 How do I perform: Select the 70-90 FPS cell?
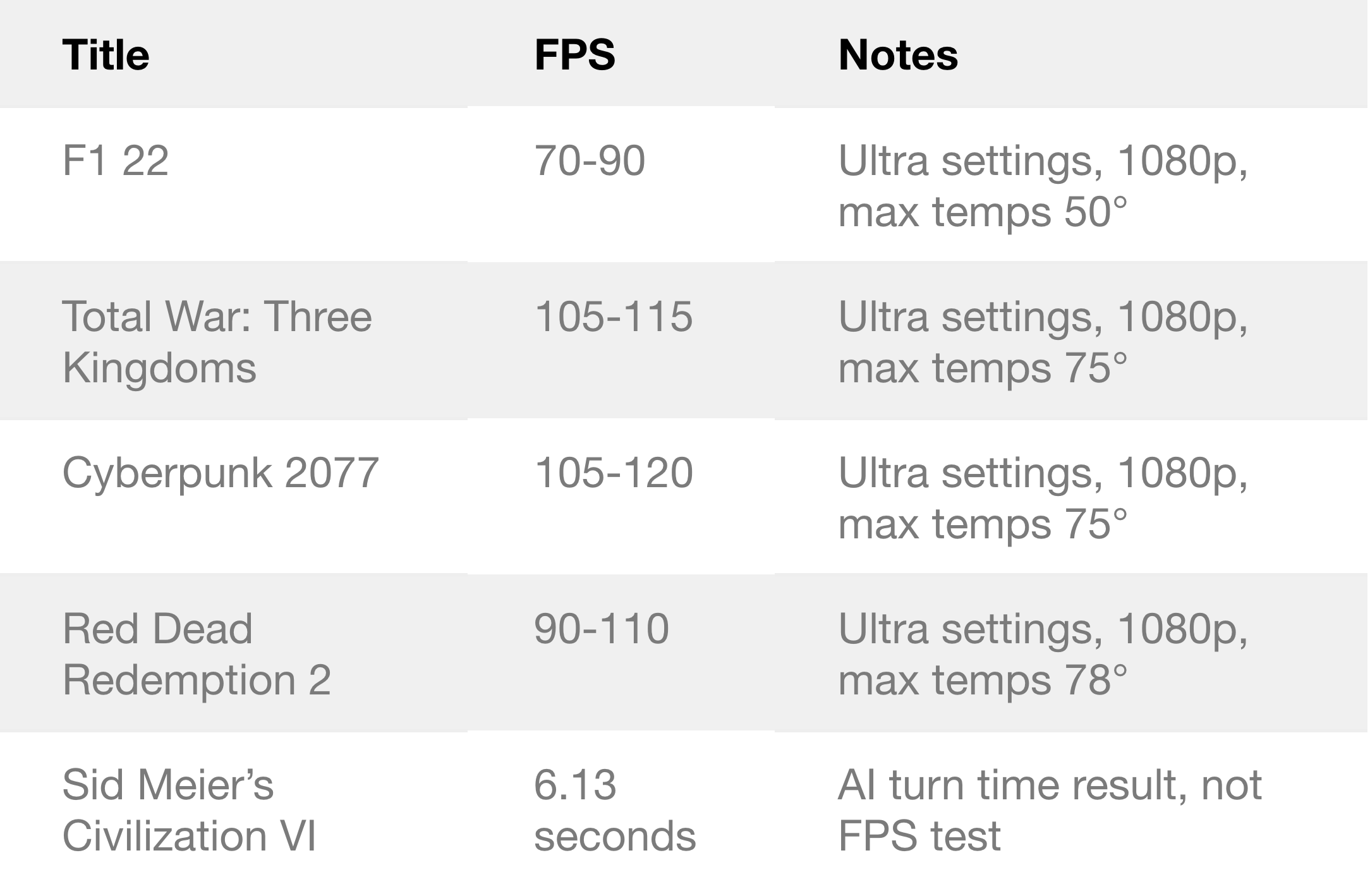[x=590, y=160]
